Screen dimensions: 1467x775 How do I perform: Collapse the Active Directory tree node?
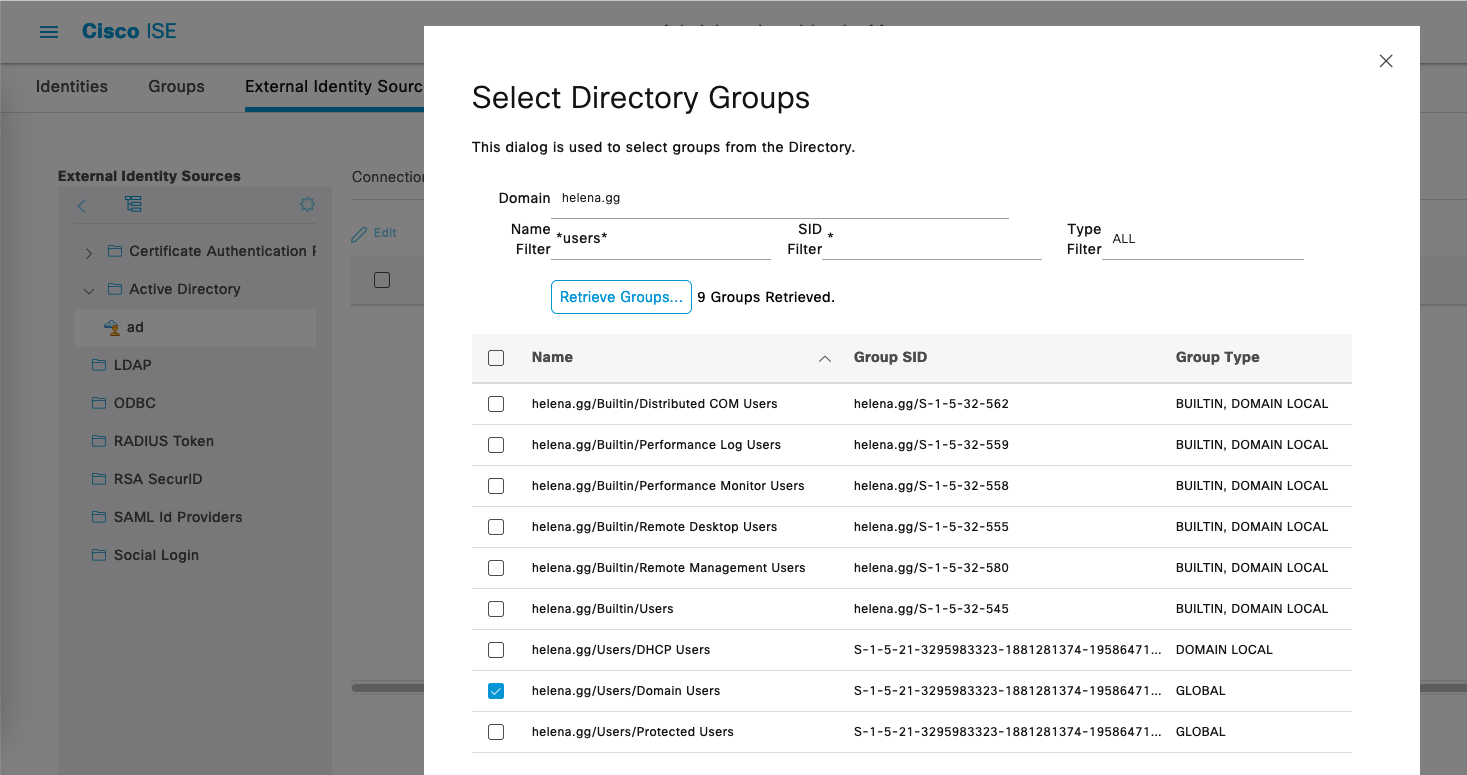point(89,290)
